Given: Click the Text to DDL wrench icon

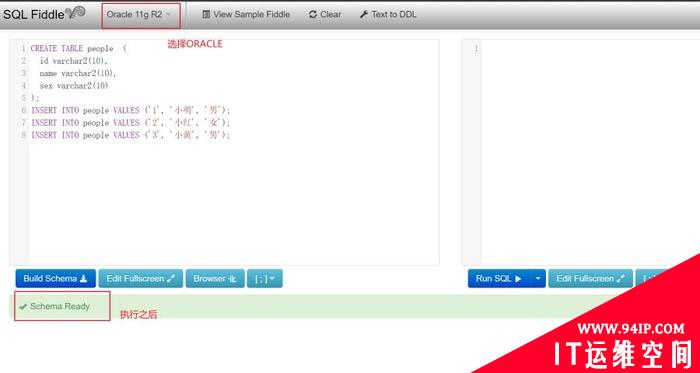Looking at the screenshot, I should tap(364, 14).
